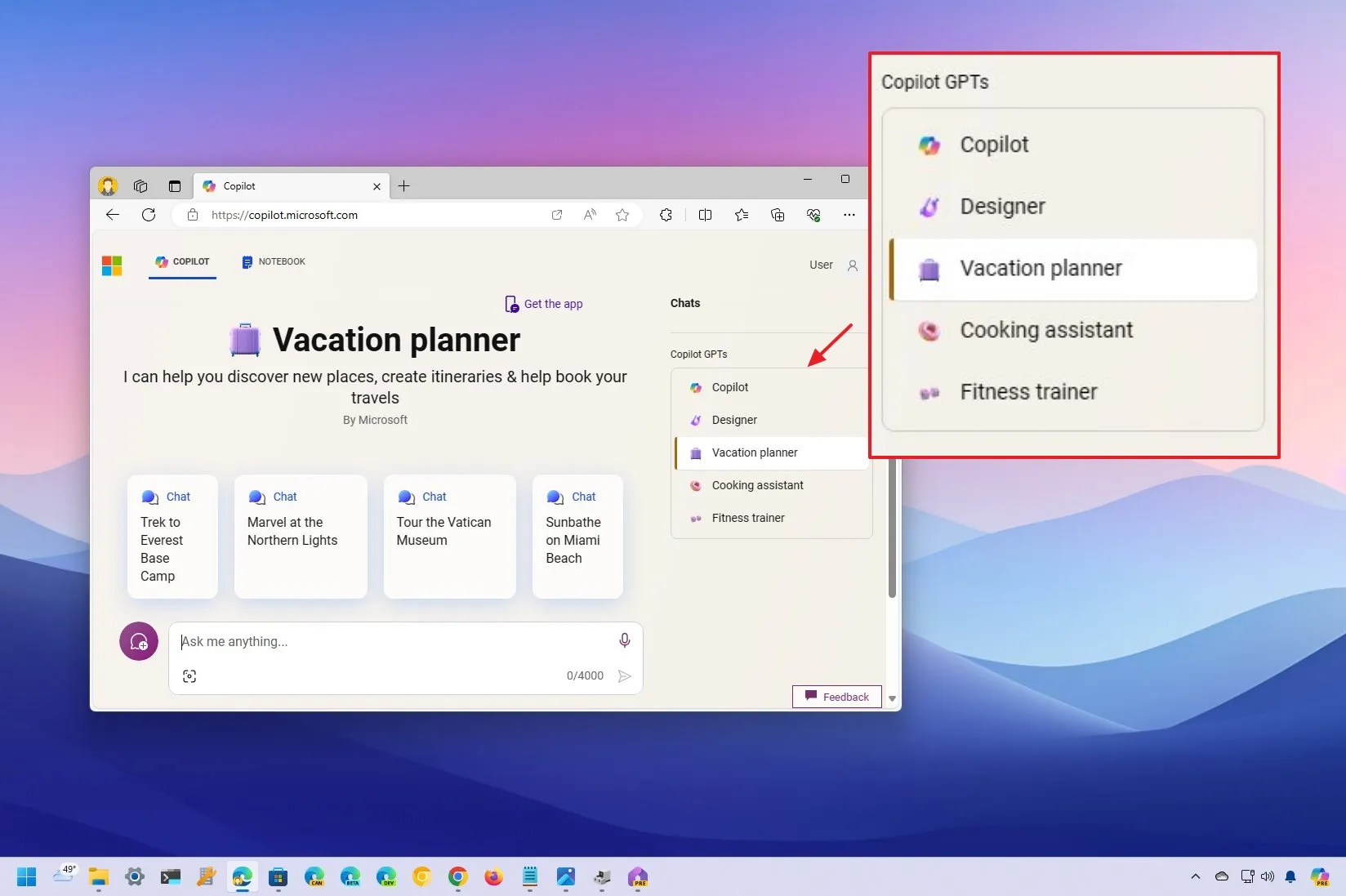Select Tour the Vatican Museum suggestion
This screenshot has height=896, width=1346.
pos(450,537)
